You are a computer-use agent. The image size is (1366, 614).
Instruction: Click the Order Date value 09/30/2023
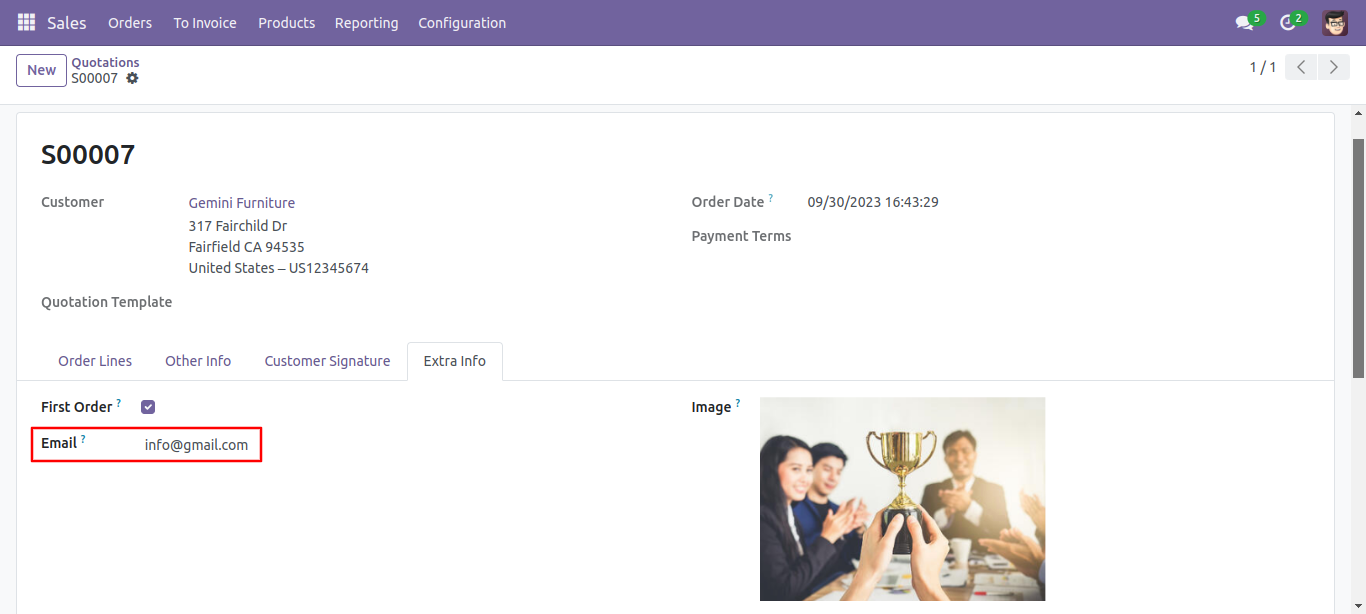(873, 202)
